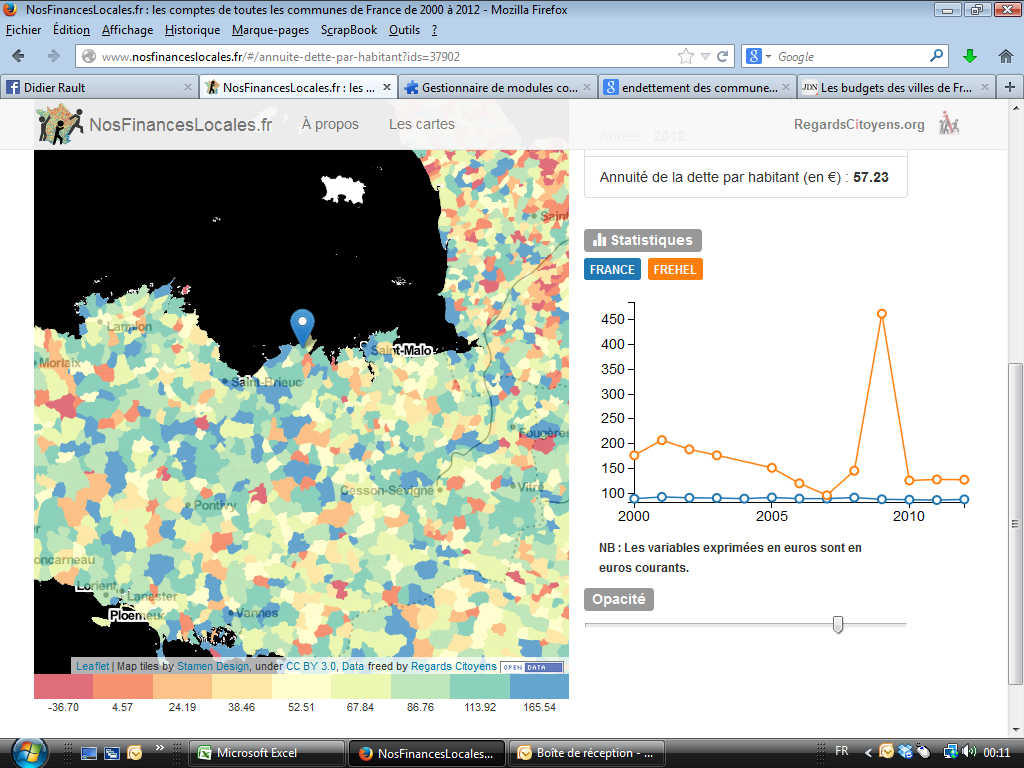The height and width of the screenshot is (768, 1024).
Task: Click the Opacité slider handle
Action: coord(838,625)
